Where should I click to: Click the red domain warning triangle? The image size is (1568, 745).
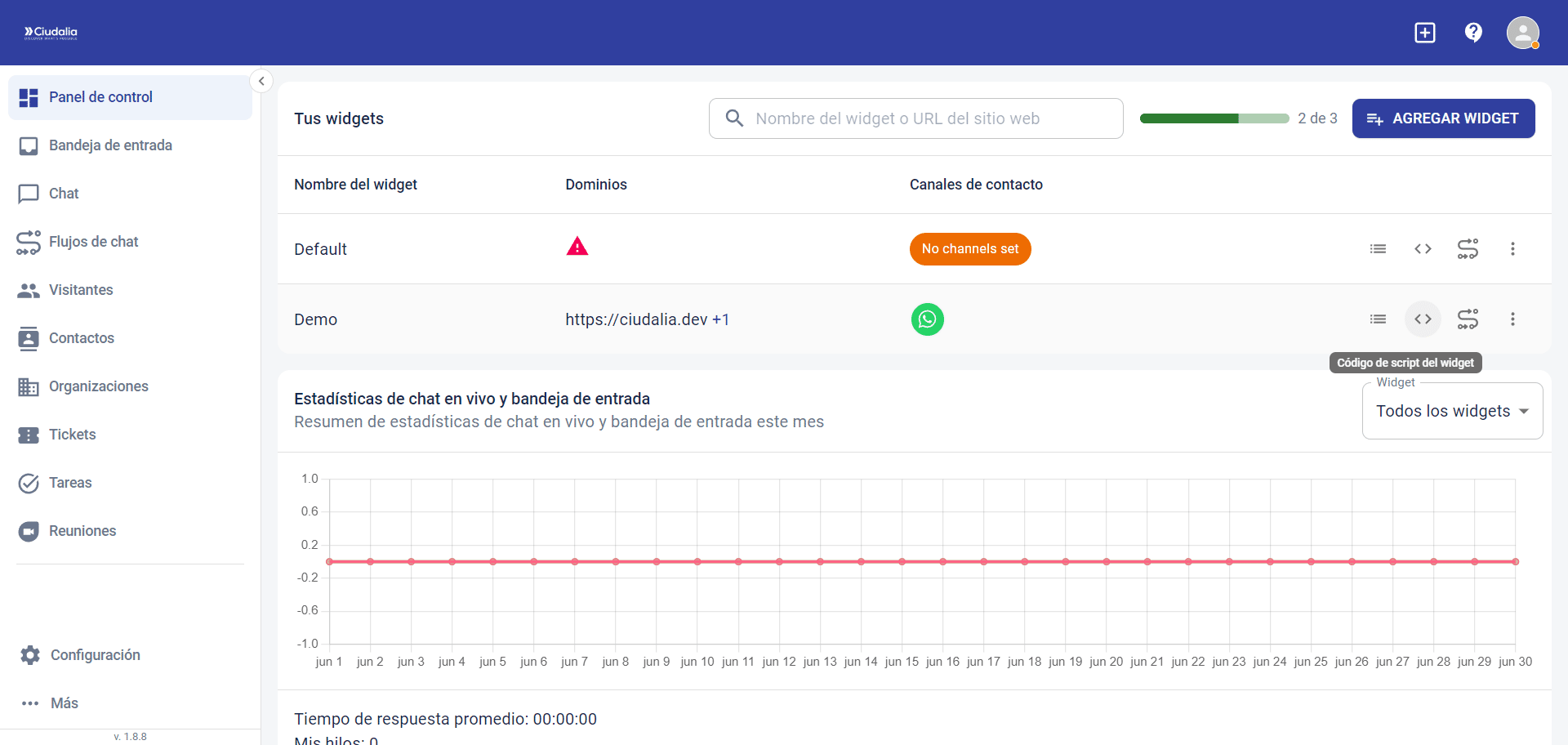pyautogui.click(x=577, y=247)
